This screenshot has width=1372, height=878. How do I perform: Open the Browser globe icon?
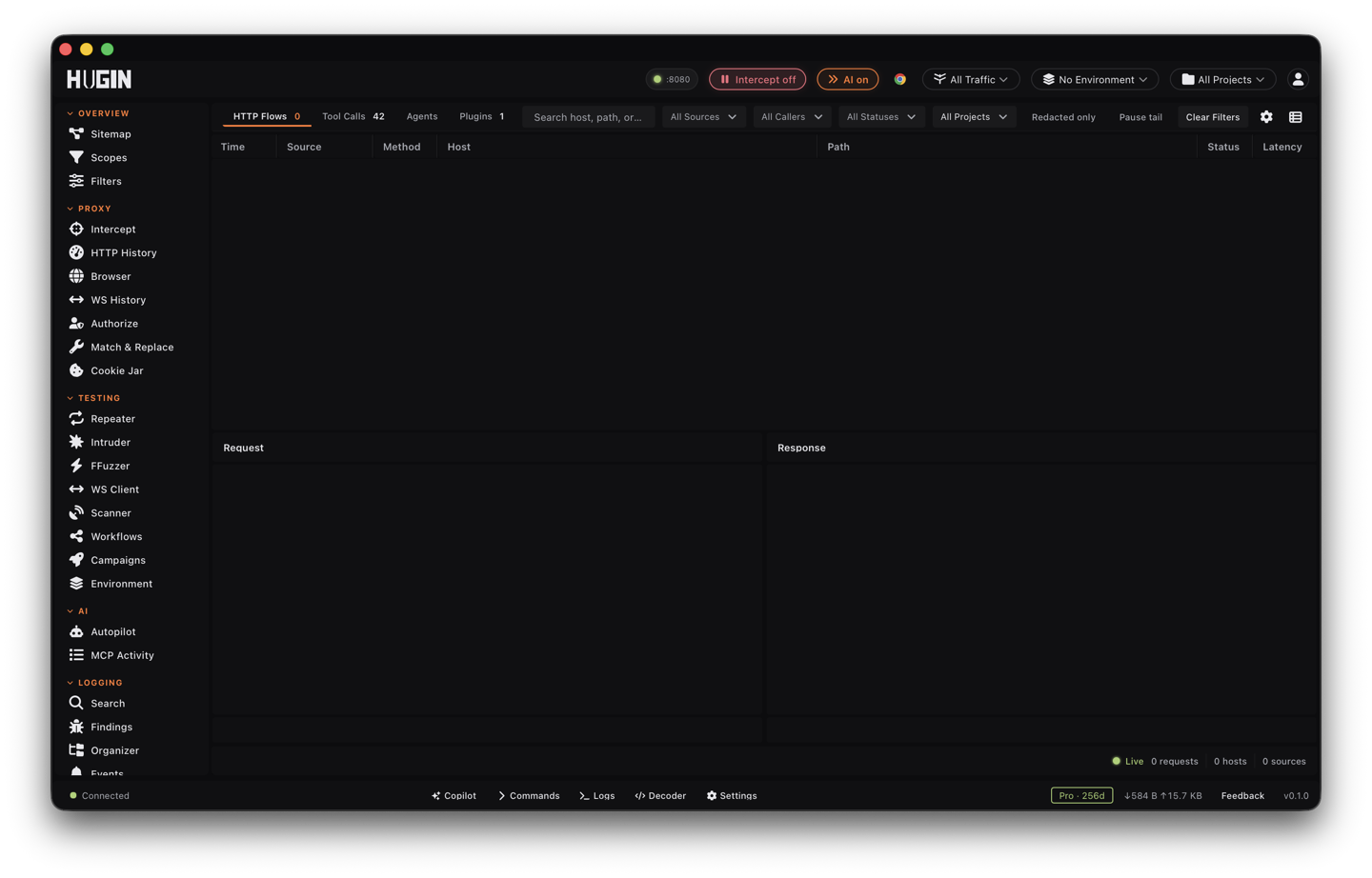[x=76, y=276]
